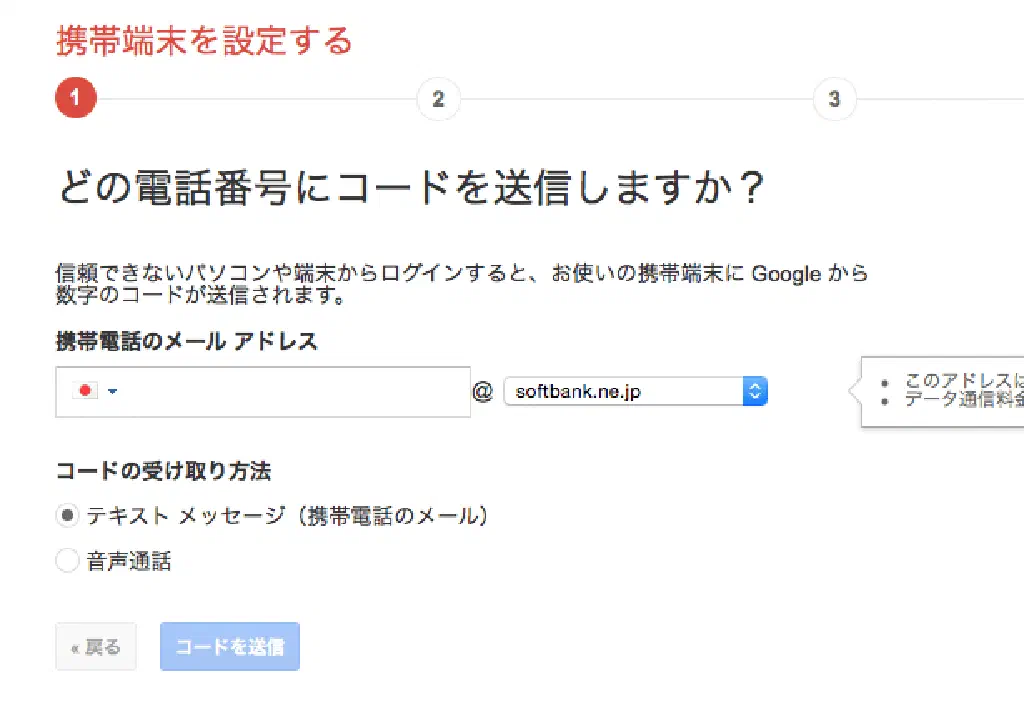1024x709 pixels.
Task: Click the @ symbol beside the address field
Action: (483, 392)
